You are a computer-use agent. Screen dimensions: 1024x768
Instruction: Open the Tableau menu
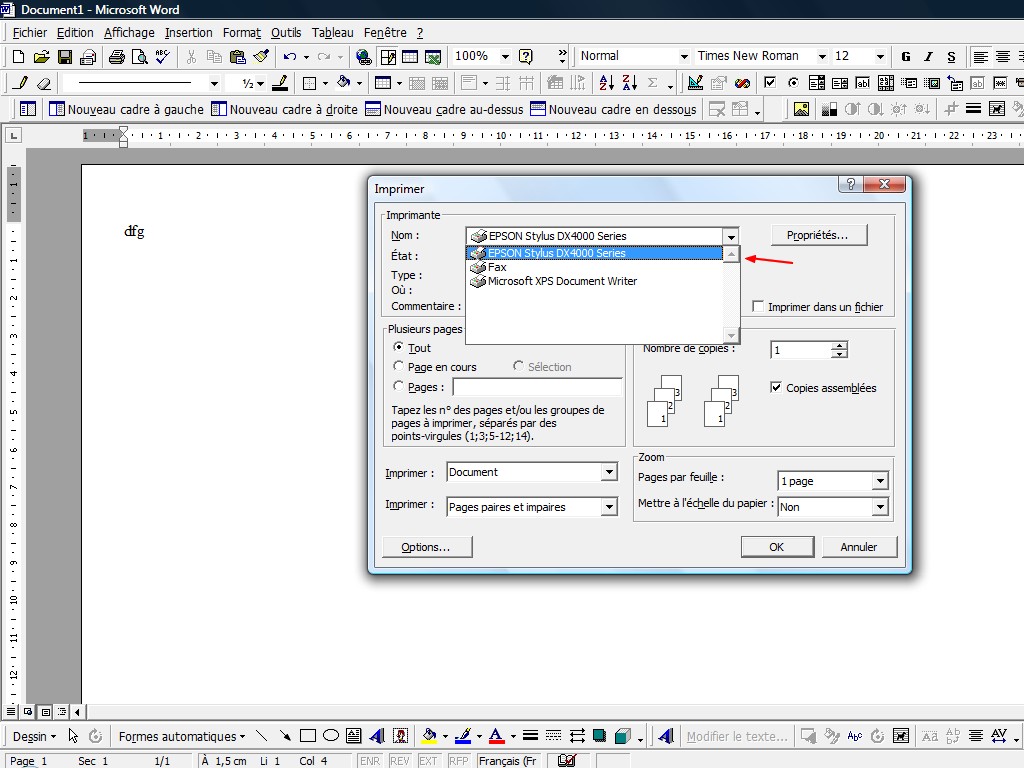point(332,33)
